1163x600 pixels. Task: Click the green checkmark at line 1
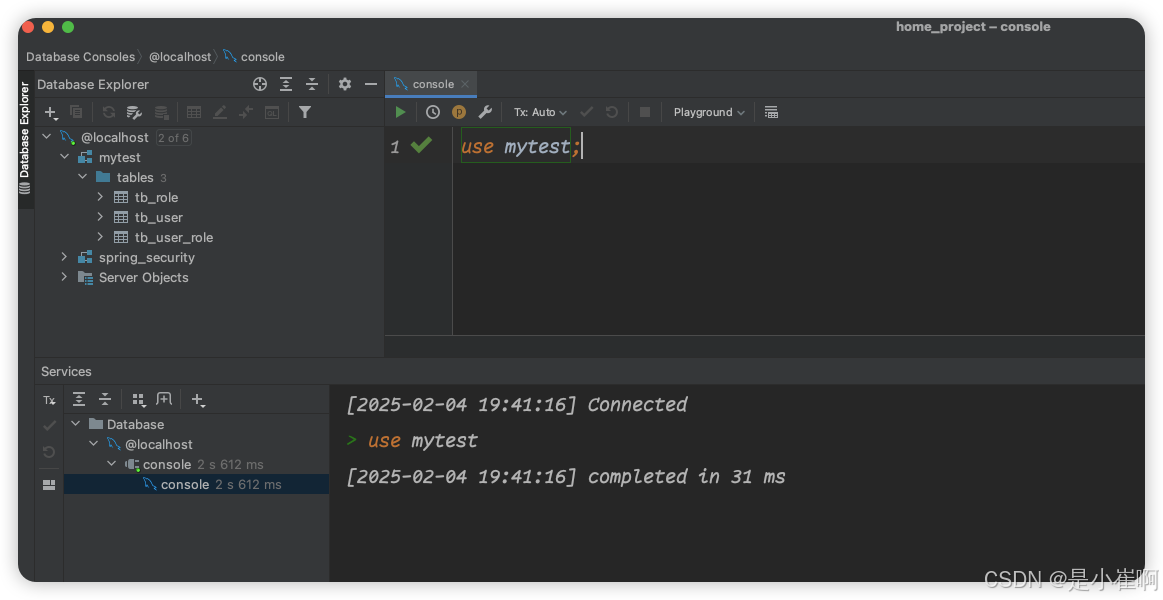421,145
